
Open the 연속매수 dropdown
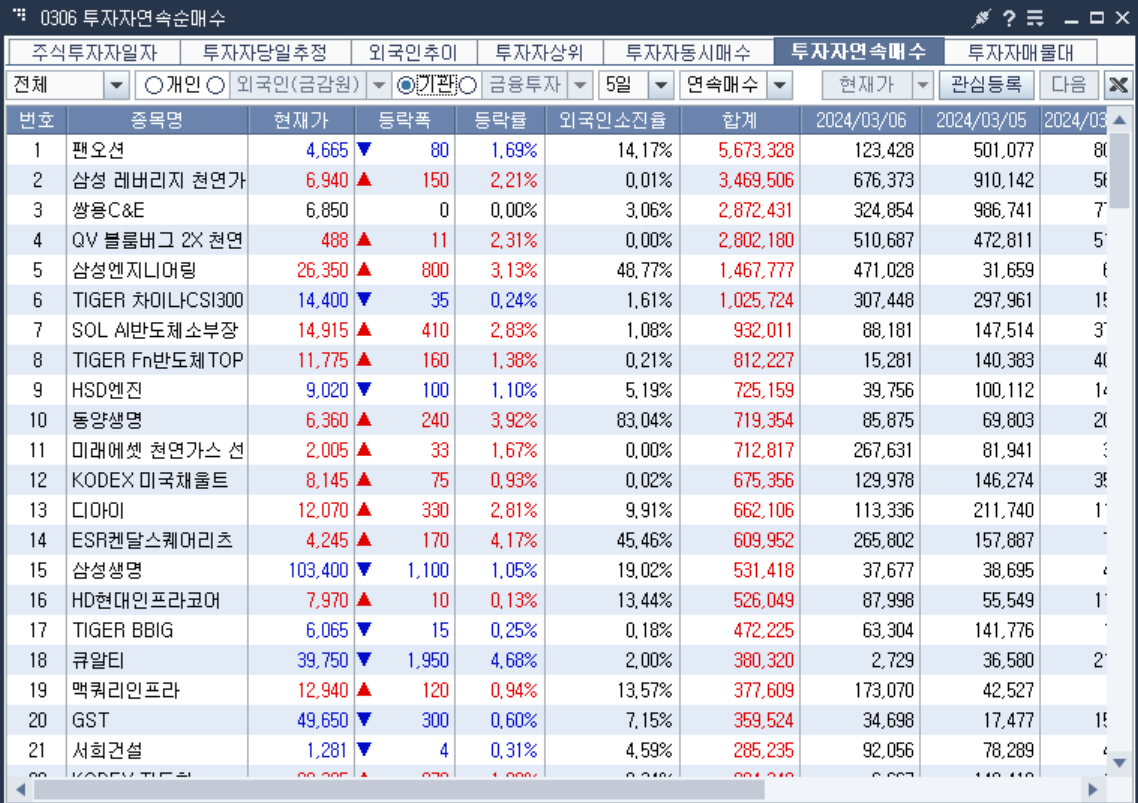click(779, 86)
